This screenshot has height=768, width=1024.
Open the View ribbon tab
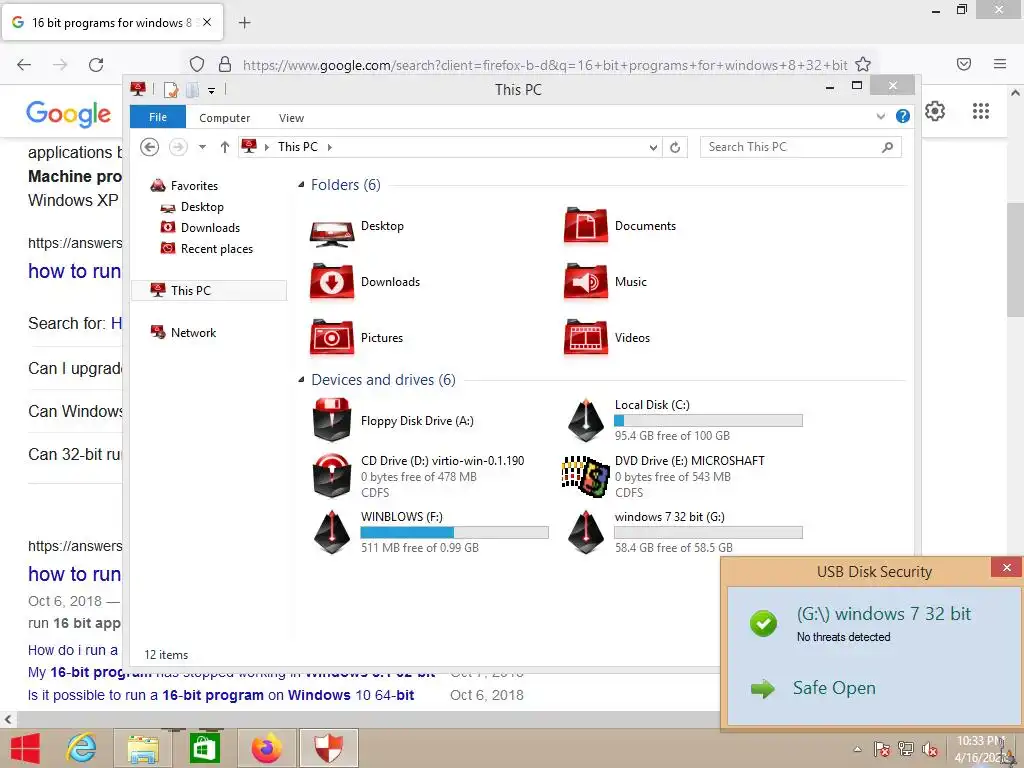pos(291,118)
